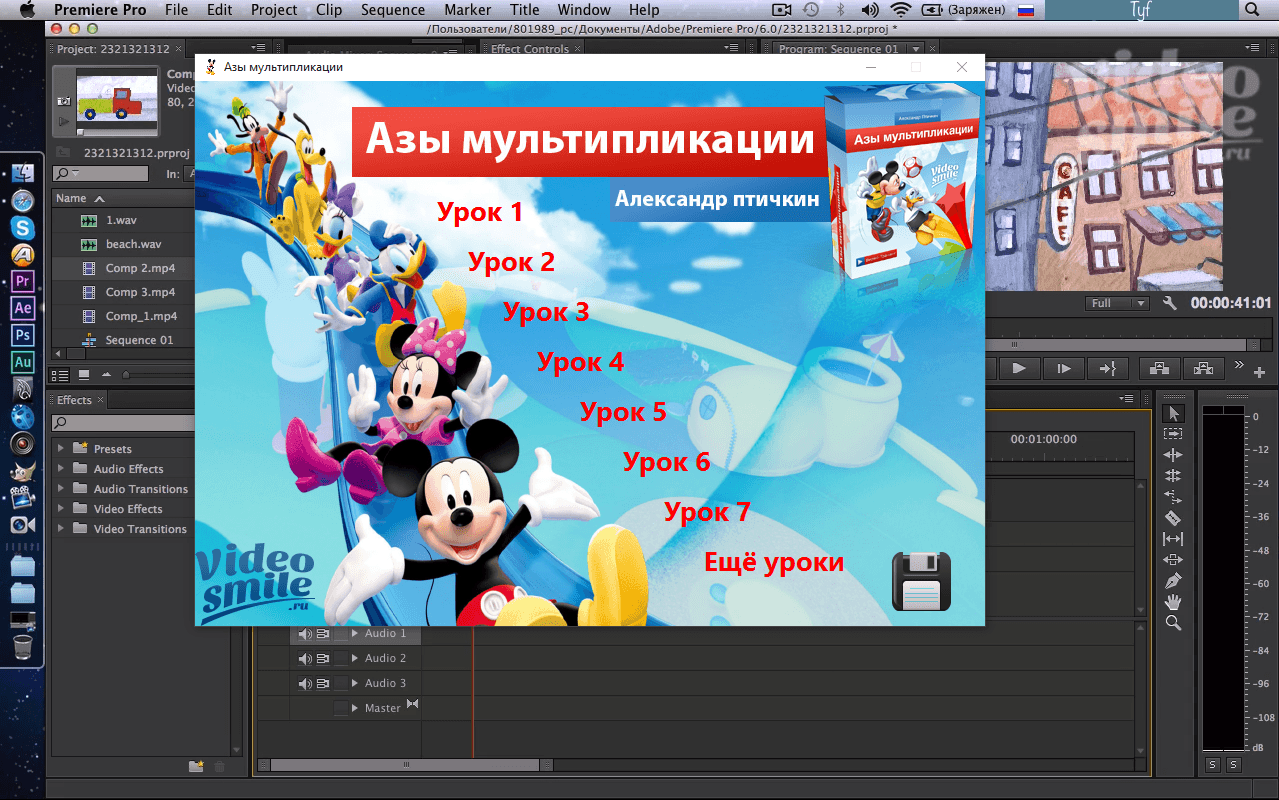Viewport: 1279px width, 800px height.
Task: Select the Slide tool
Action: coord(1173,560)
